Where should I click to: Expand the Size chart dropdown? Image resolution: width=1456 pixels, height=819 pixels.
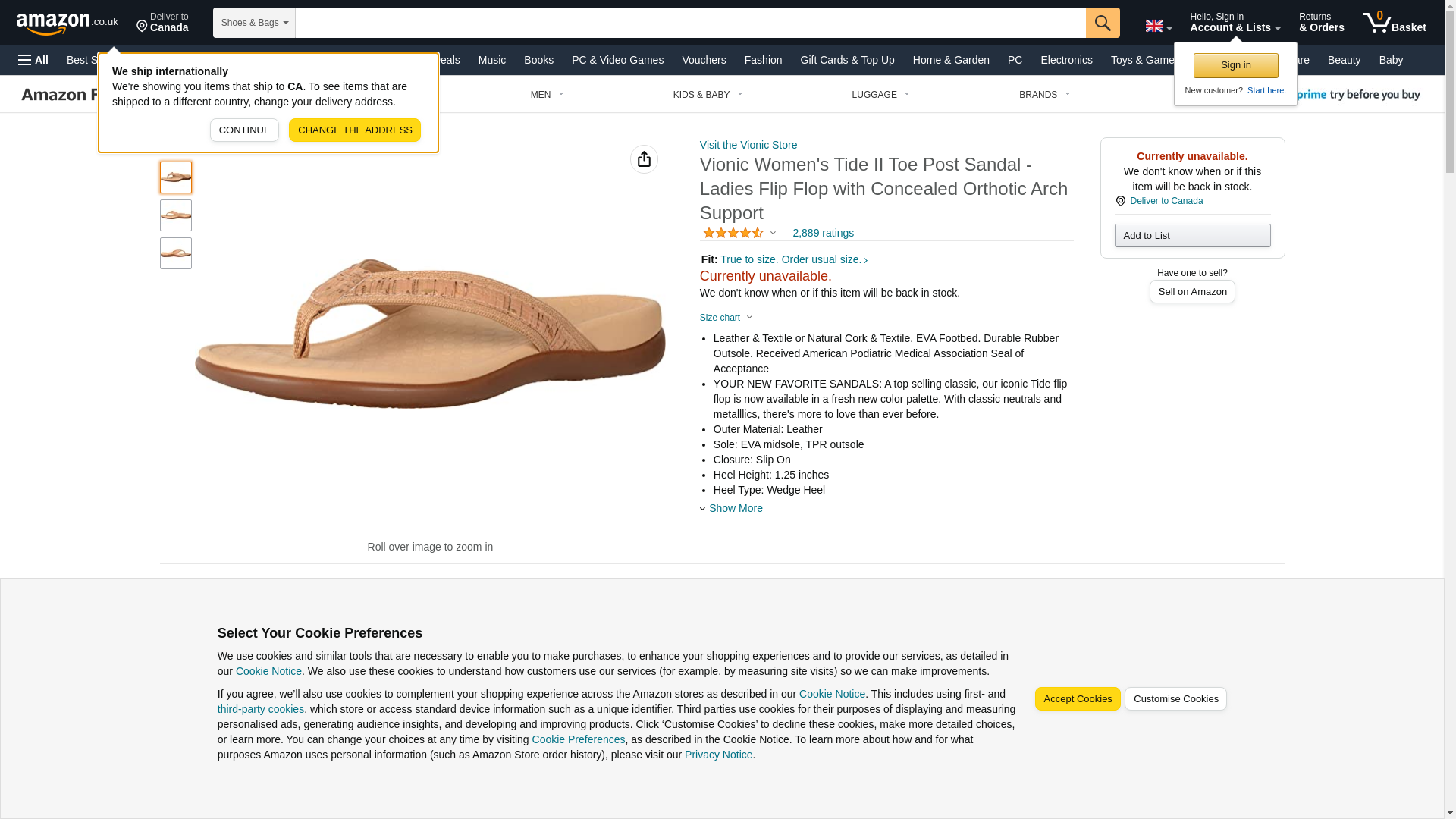click(726, 318)
